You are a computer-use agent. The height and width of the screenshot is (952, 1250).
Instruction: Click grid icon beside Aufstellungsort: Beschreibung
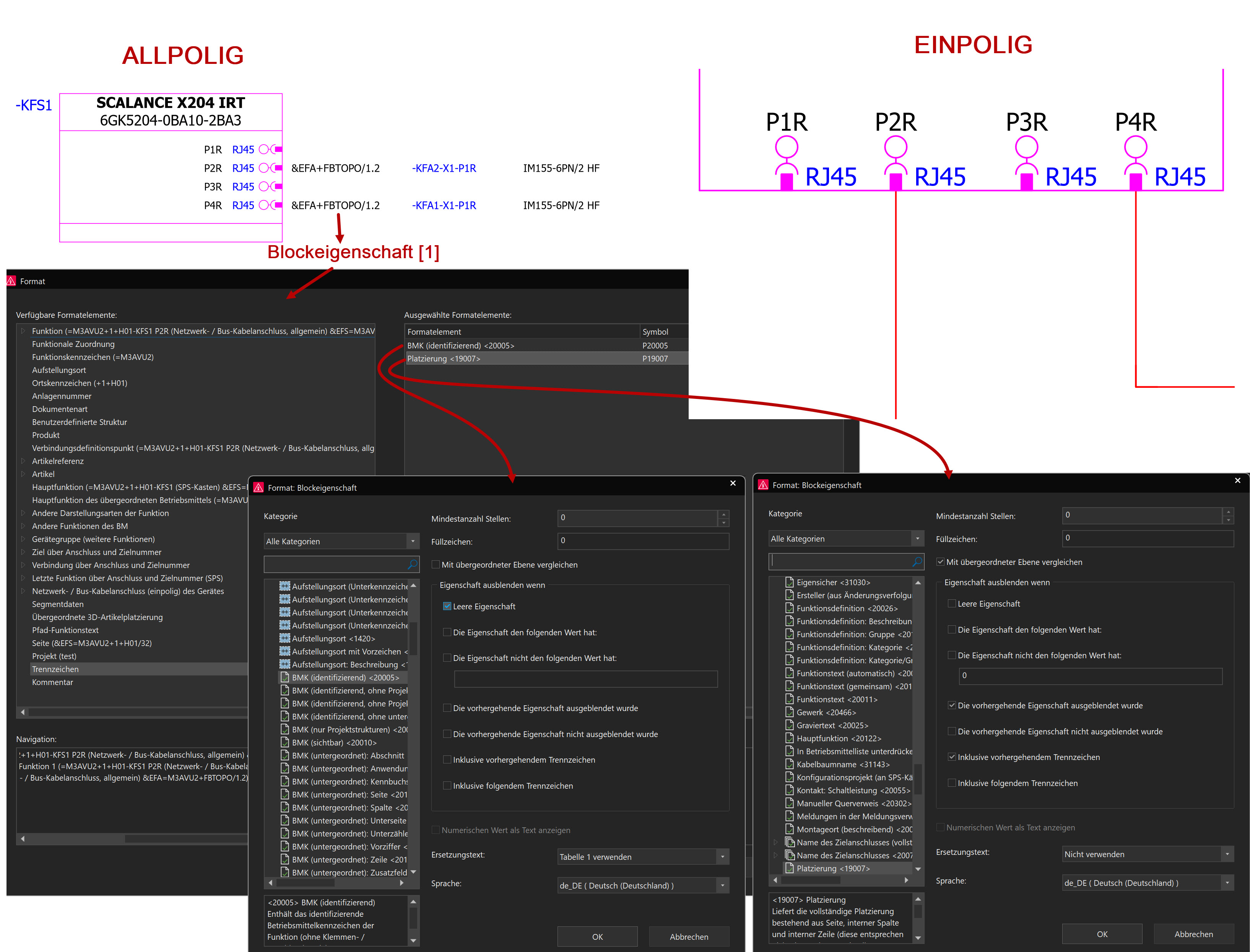tap(284, 664)
